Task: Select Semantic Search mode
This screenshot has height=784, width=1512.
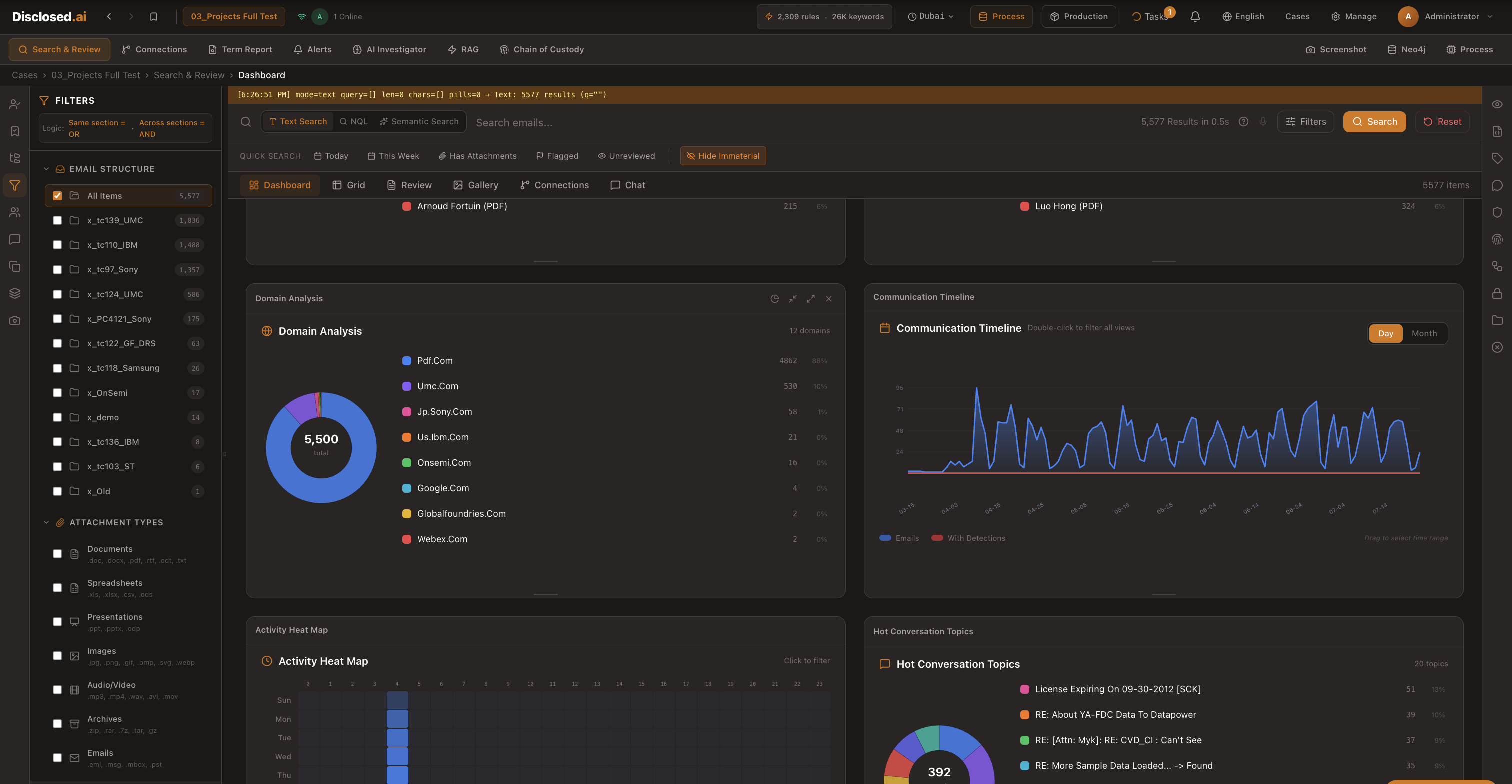Action: click(x=419, y=122)
